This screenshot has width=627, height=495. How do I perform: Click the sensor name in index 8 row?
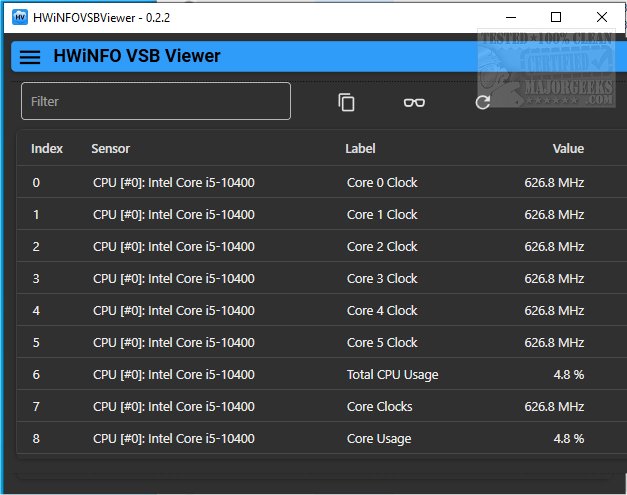click(174, 439)
